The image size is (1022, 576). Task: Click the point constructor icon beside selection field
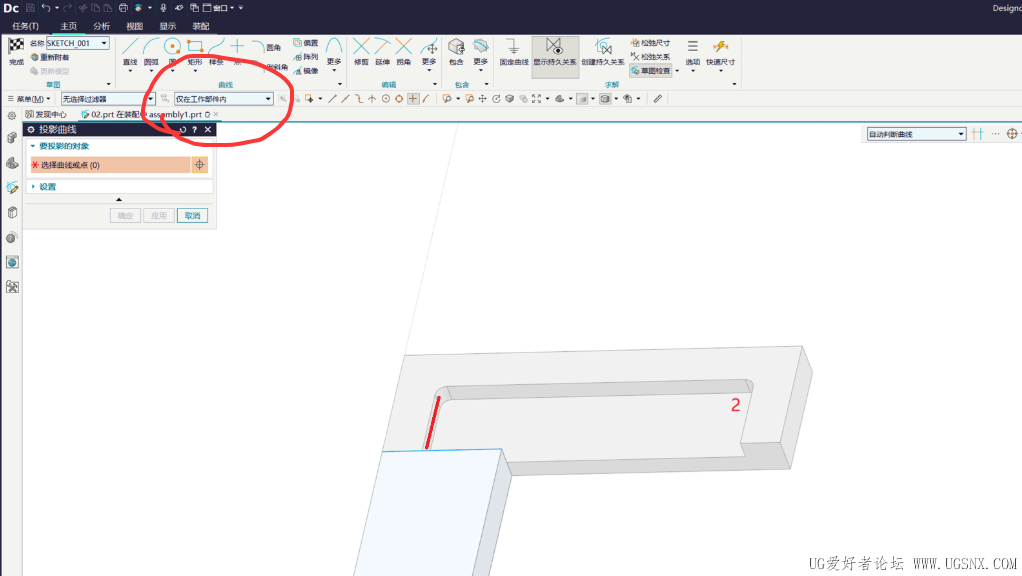199,165
